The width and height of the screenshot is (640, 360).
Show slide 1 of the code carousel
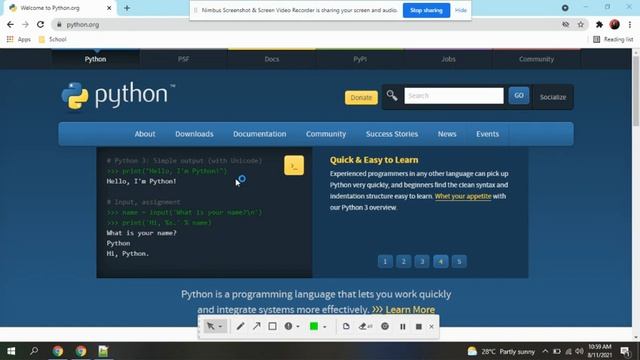[385, 261]
